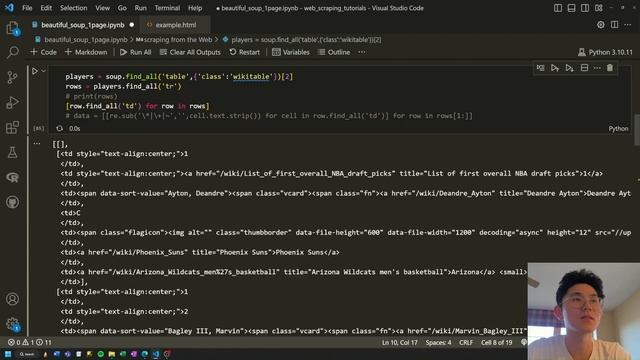The width and height of the screenshot is (640, 360).
Task: Add a new Code cell
Action: pos(44,52)
